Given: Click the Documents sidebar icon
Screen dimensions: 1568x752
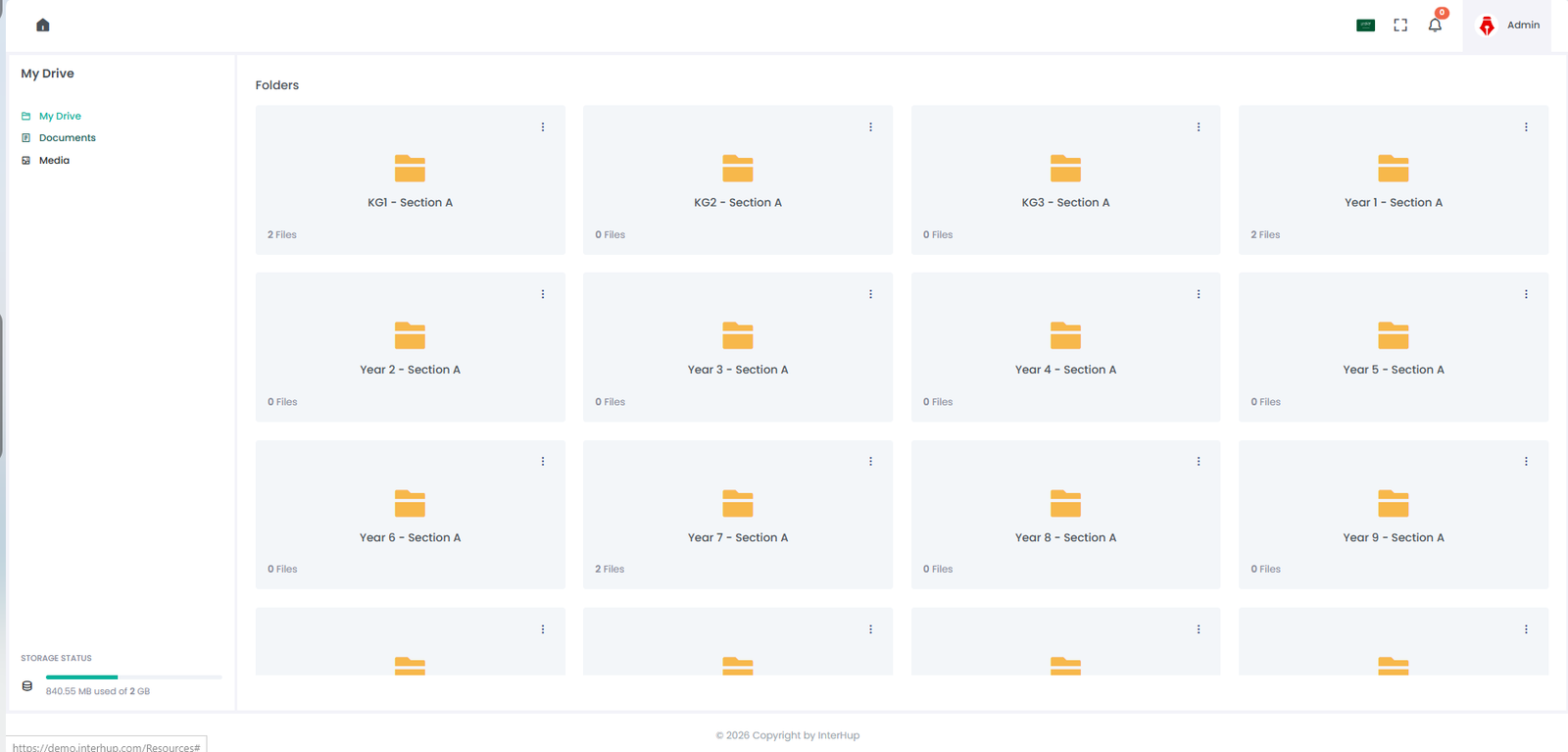Looking at the screenshot, I should pyautogui.click(x=26, y=138).
